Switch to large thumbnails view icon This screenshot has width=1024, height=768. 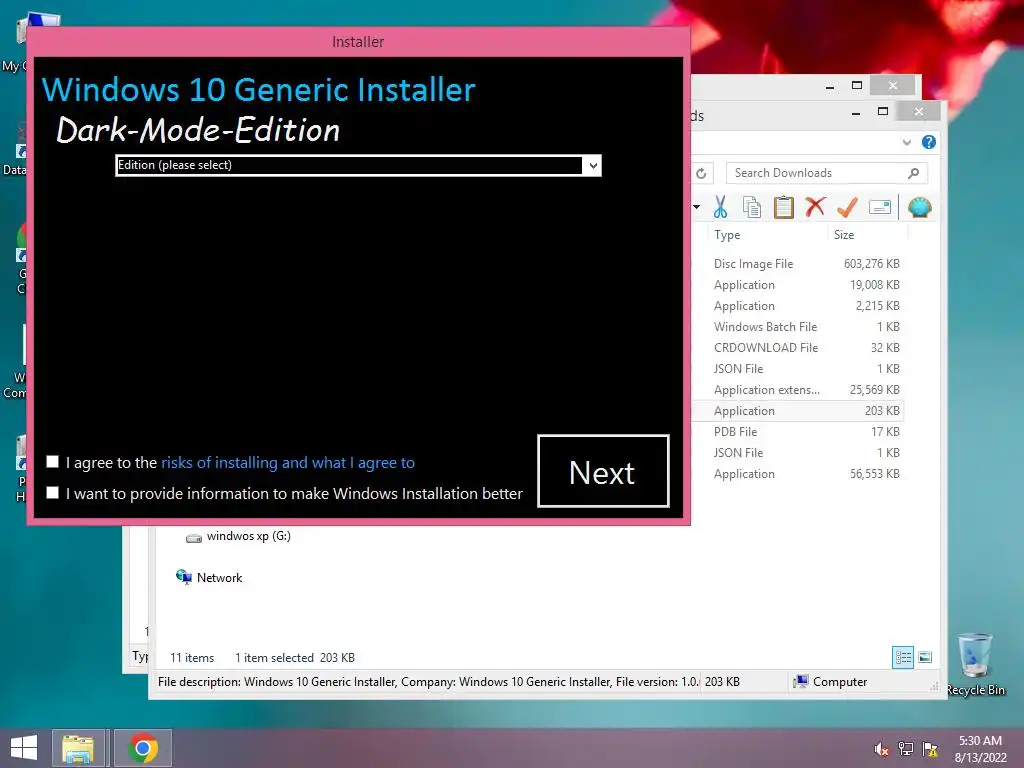pos(925,657)
